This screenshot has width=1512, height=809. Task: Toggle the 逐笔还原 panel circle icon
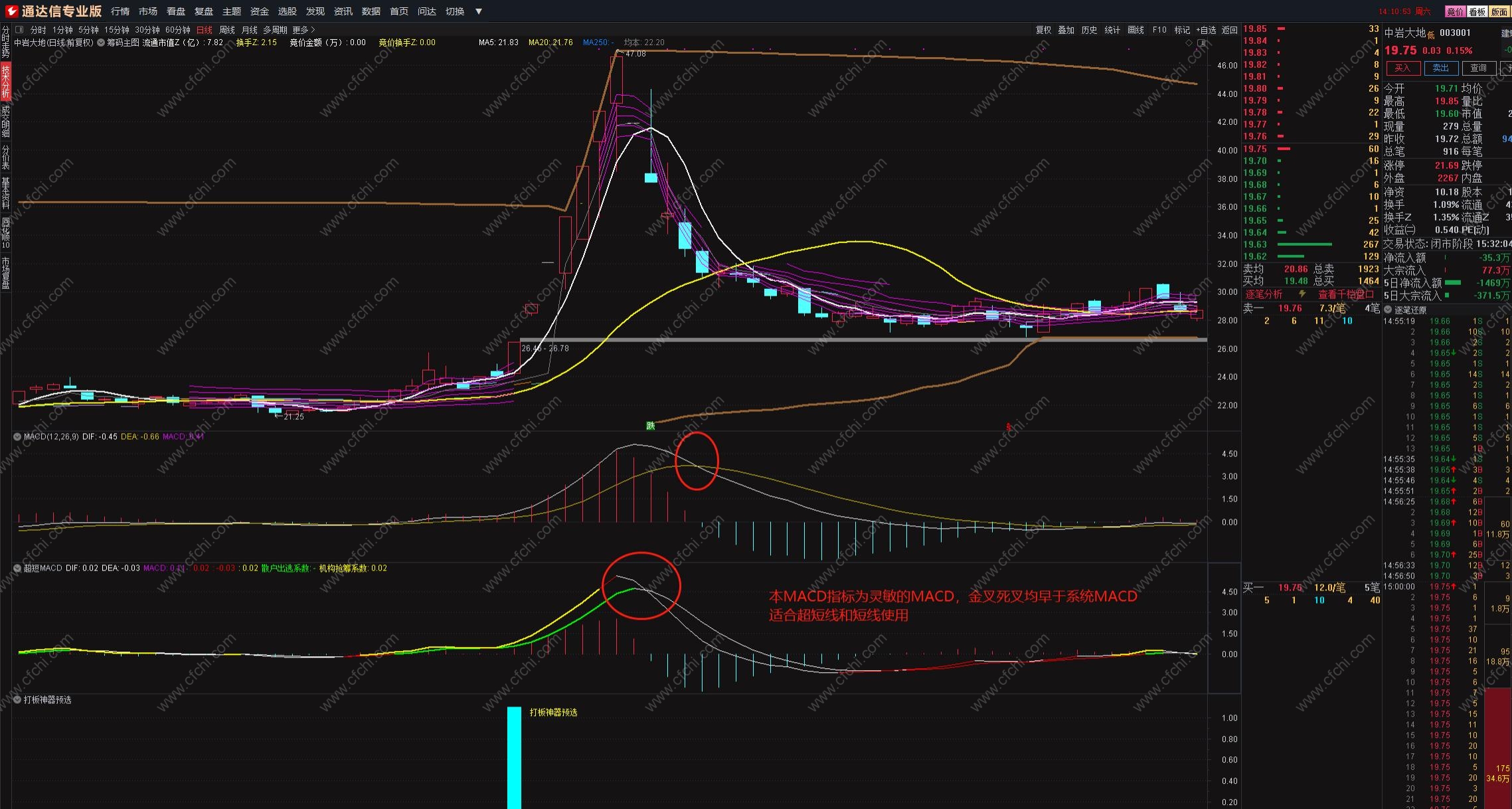1388,310
